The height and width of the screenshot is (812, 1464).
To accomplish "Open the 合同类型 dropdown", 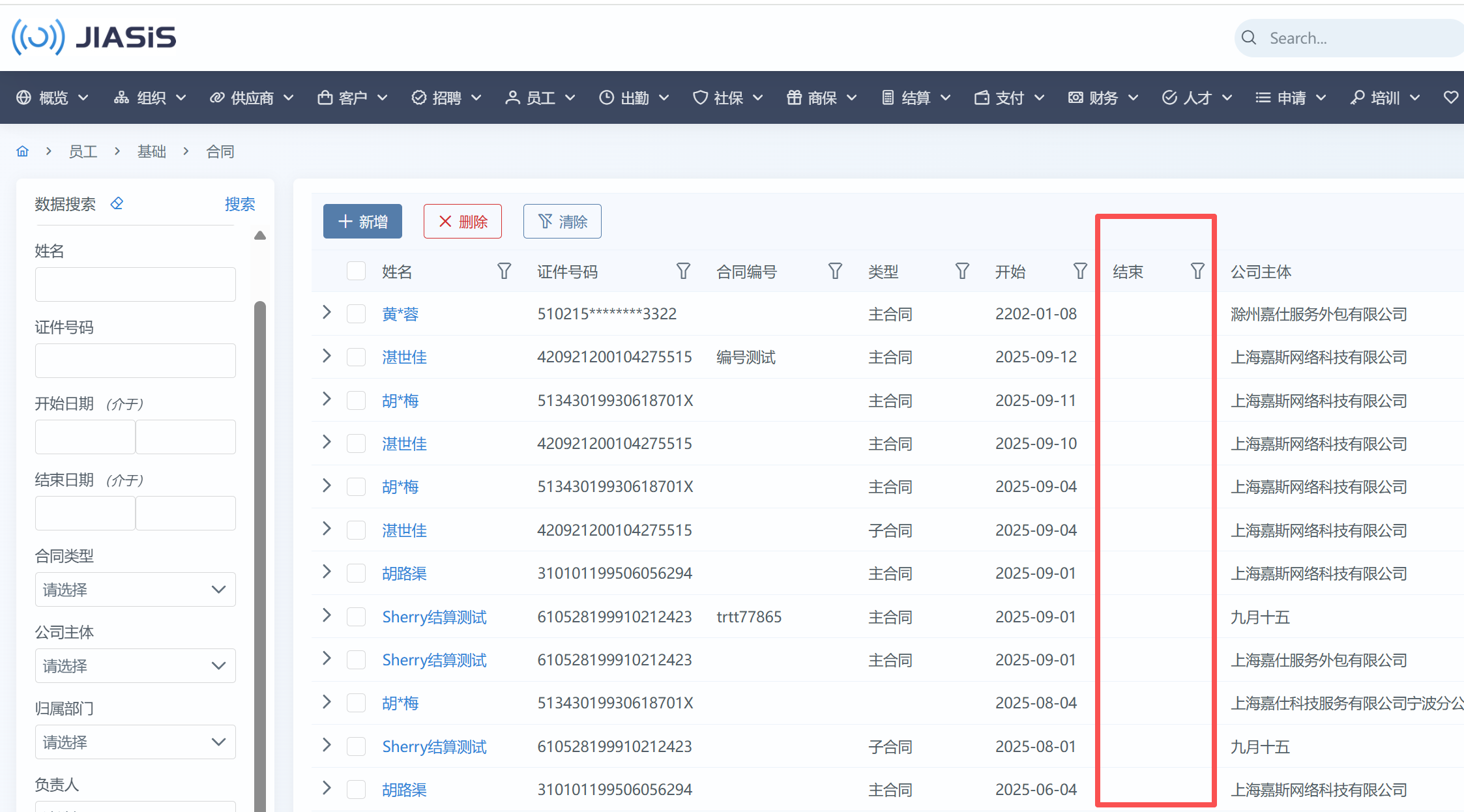I will point(135,590).
